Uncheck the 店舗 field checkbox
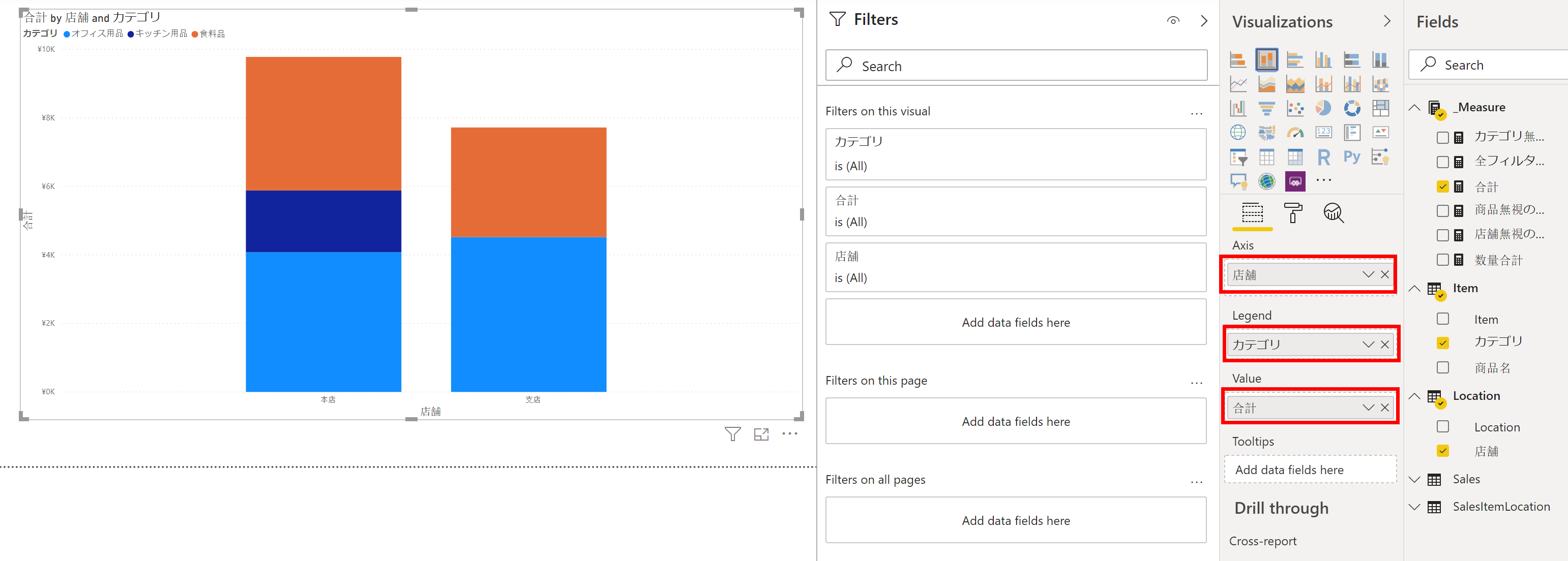This screenshot has height=561, width=1568. pyautogui.click(x=1442, y=451)
